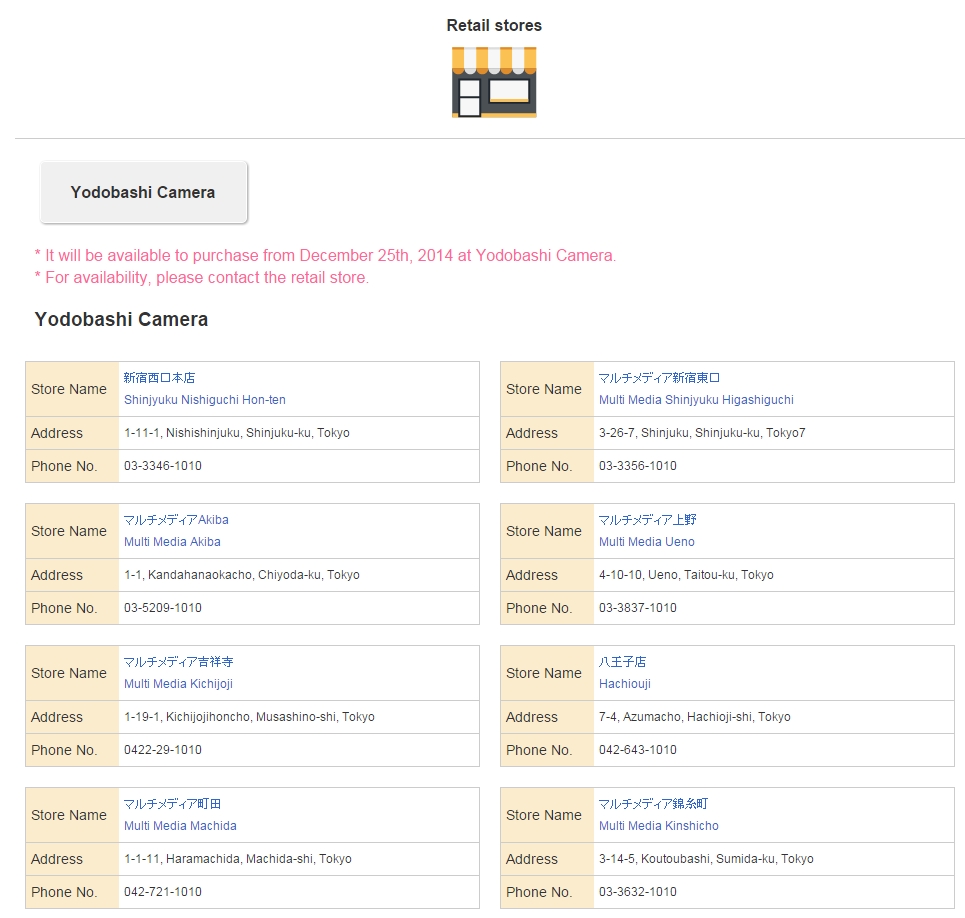Click the Machida address 1-1-11, Haramachida
The image size is (965, 918).
237,859
